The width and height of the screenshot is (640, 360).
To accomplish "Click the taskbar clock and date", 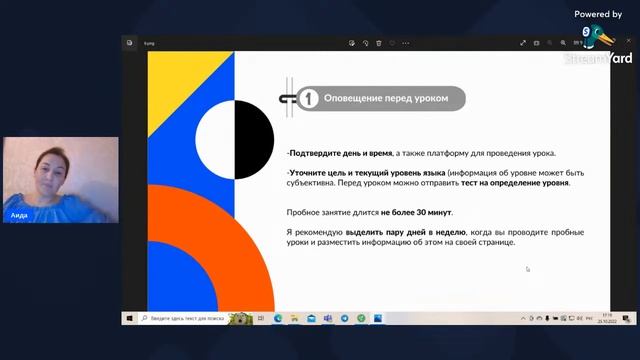I will (x=607, y=318).
